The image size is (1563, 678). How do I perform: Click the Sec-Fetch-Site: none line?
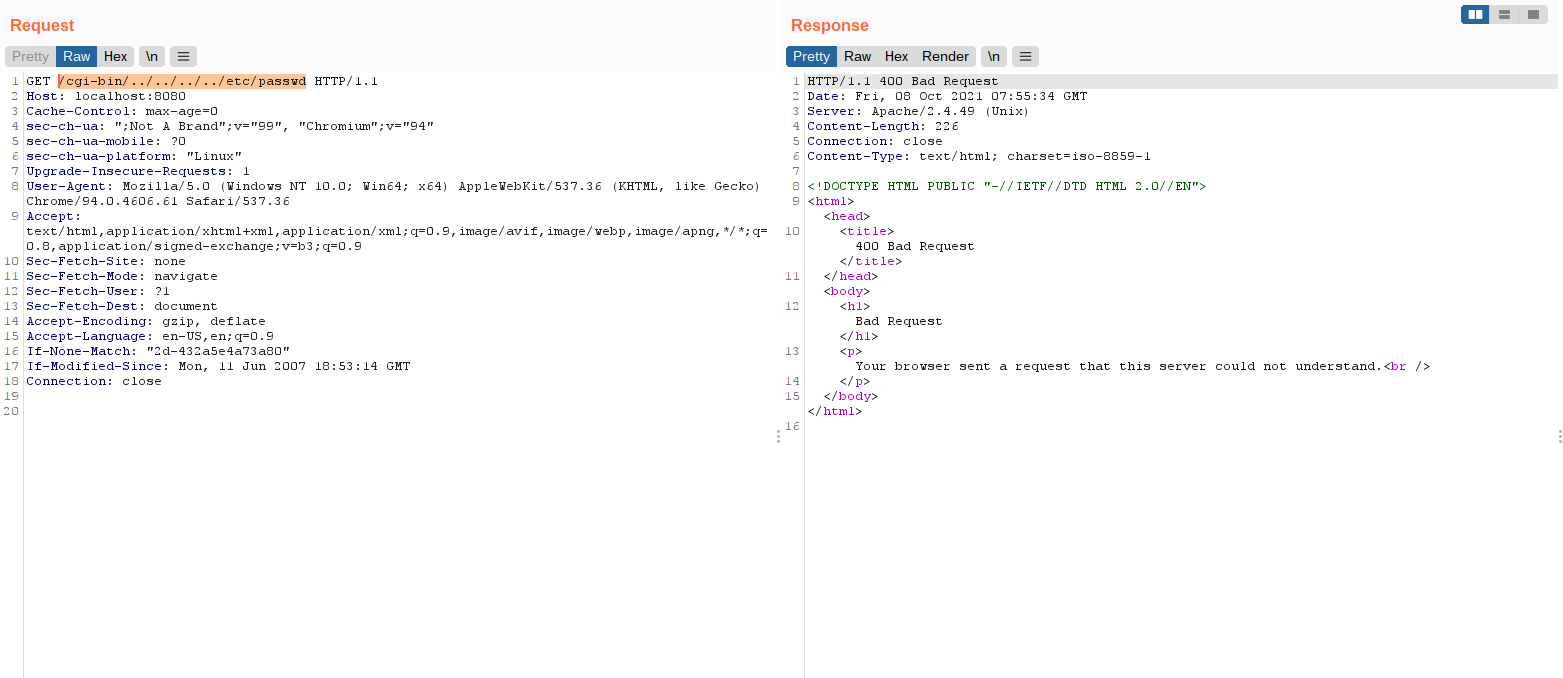coord(106,261)
